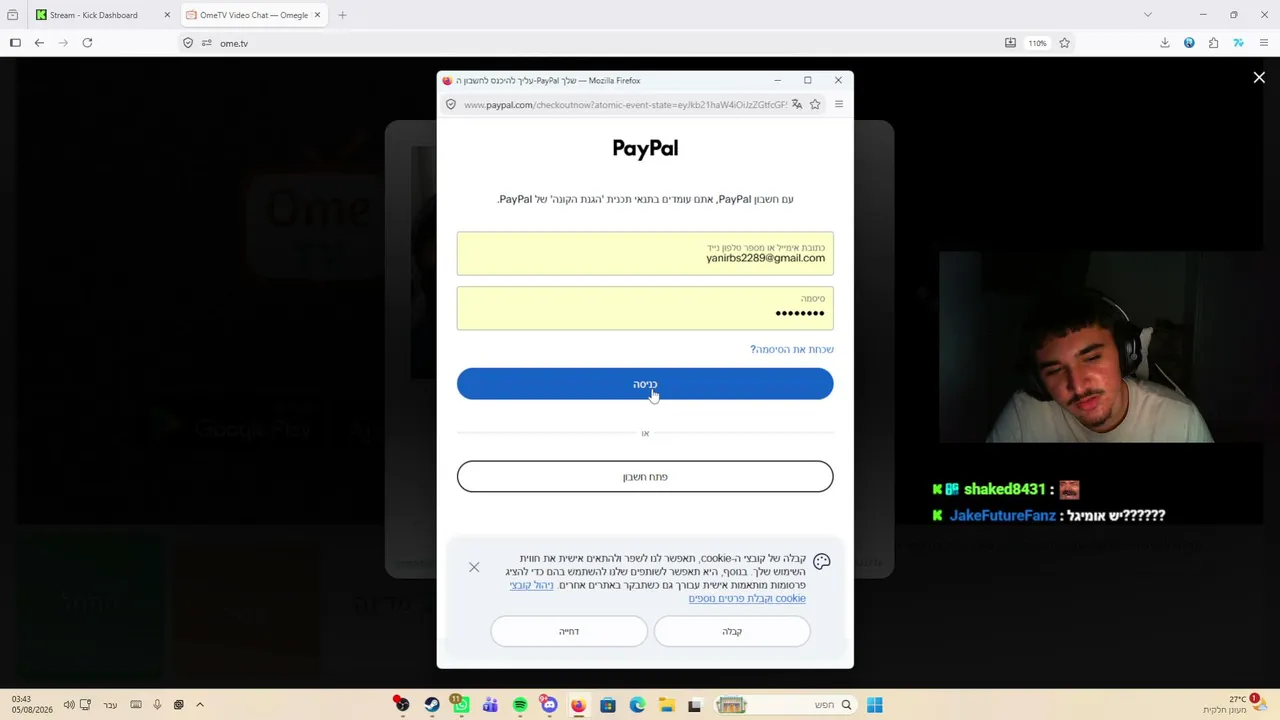The height and width of the screenshot is (720, 1280).
Task: Click the create account outlined button
Action: (x=645, y=477)
